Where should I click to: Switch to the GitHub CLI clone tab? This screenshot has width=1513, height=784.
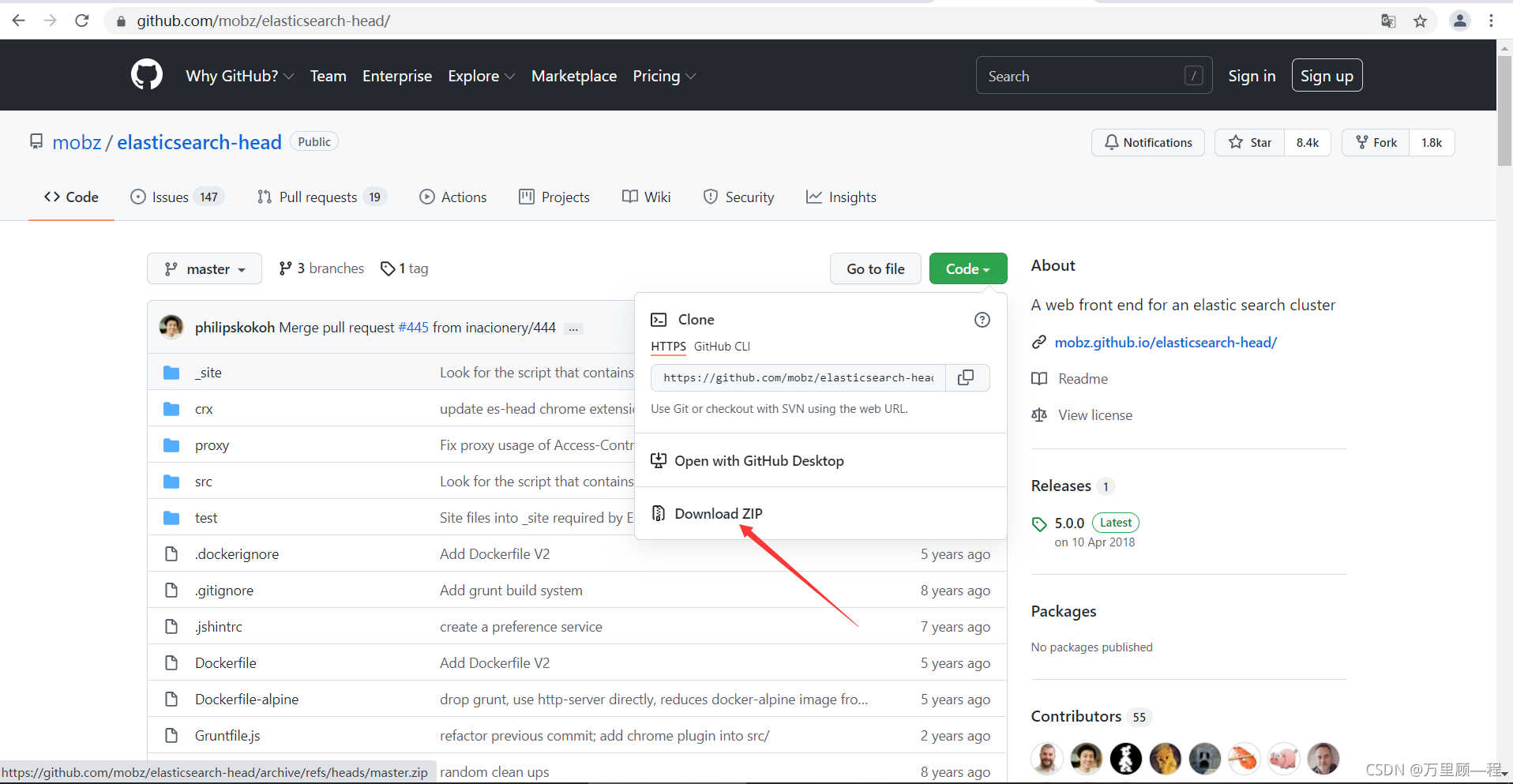coord(722,347)
